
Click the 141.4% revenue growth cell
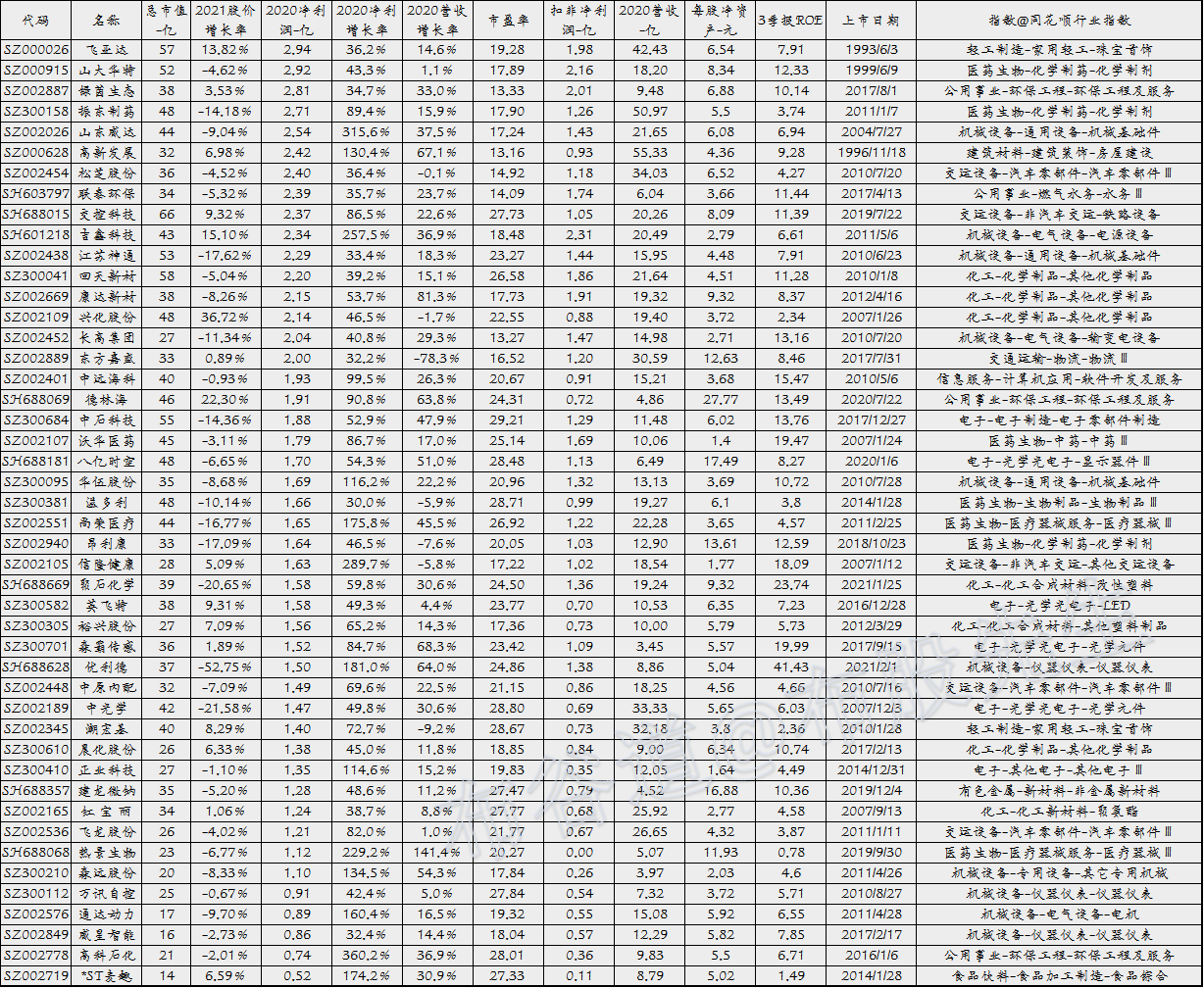[436, 853]
